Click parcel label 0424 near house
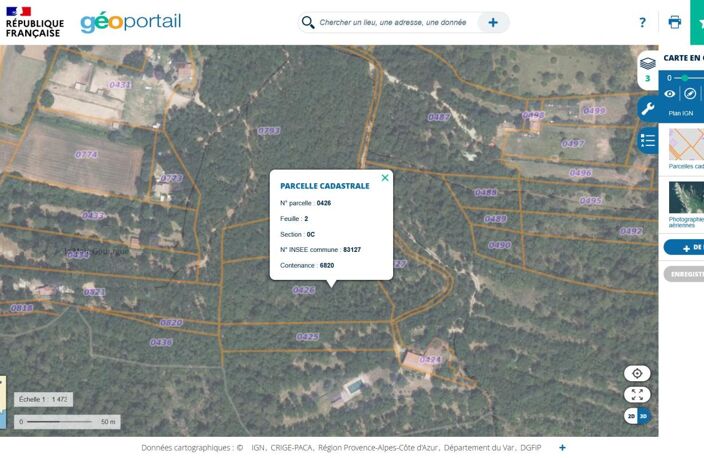704x458 pixels. (x=430, y=359)
